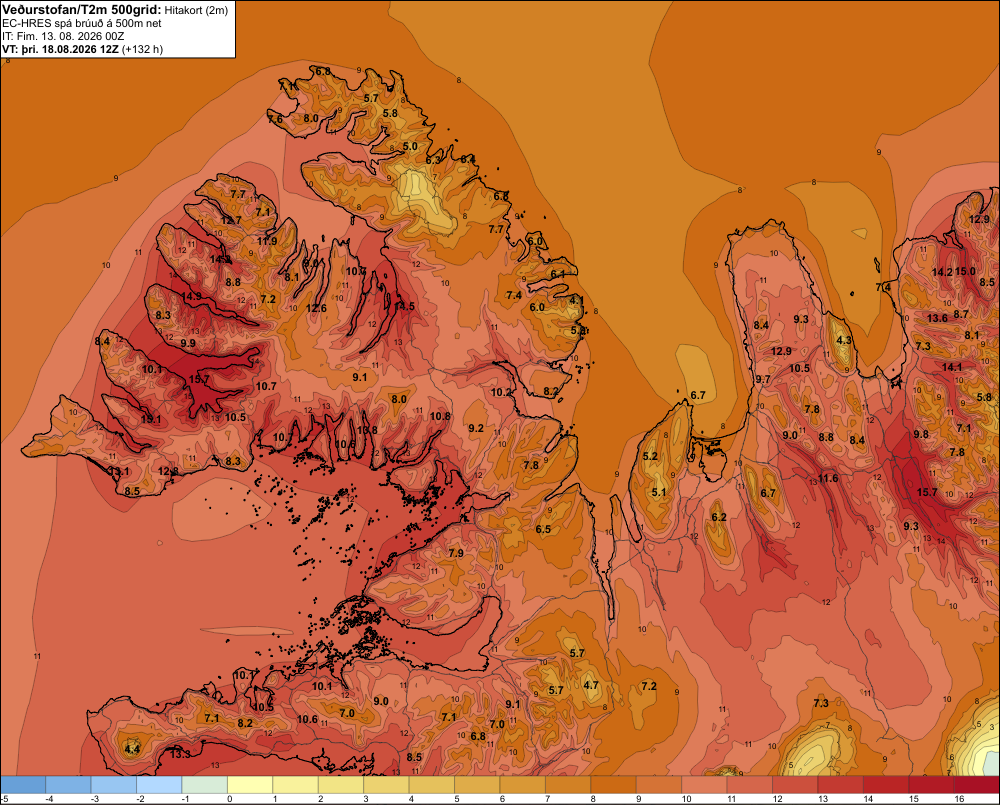
Task: Choose the dark red swatch right of 16
Action: tap(977, 785)
